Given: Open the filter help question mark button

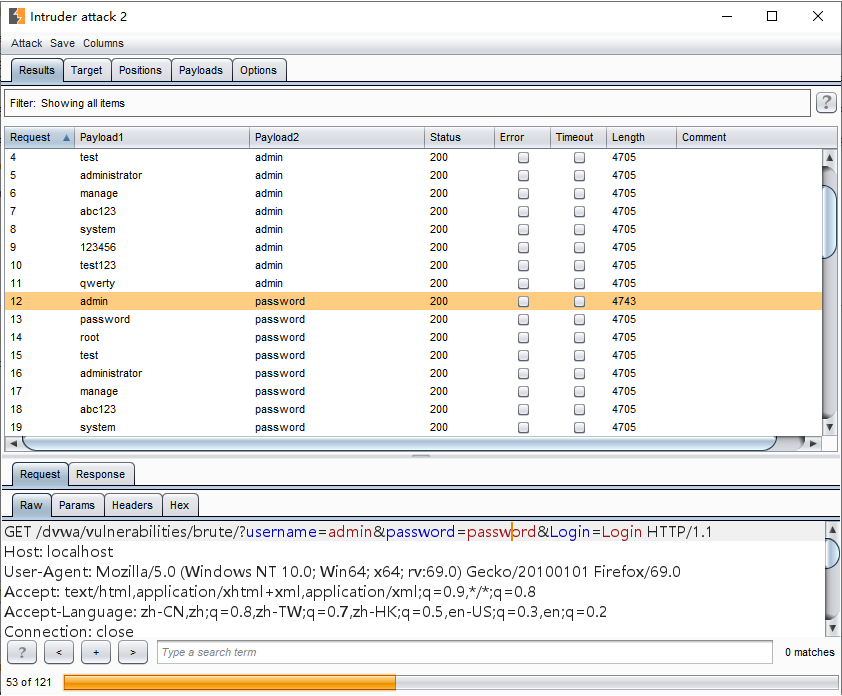Looking at the screenshot, I should click(x=826, y=102).
